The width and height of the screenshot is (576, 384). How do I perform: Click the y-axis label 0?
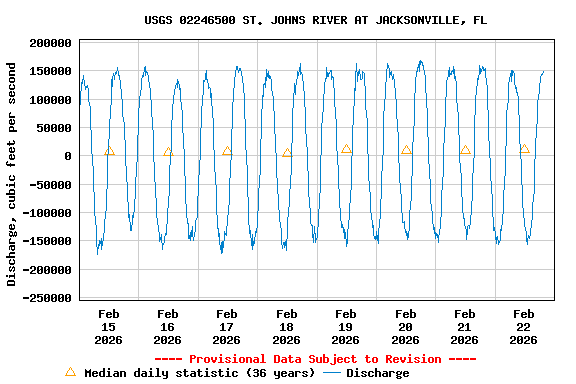click(x=68, y=157)
